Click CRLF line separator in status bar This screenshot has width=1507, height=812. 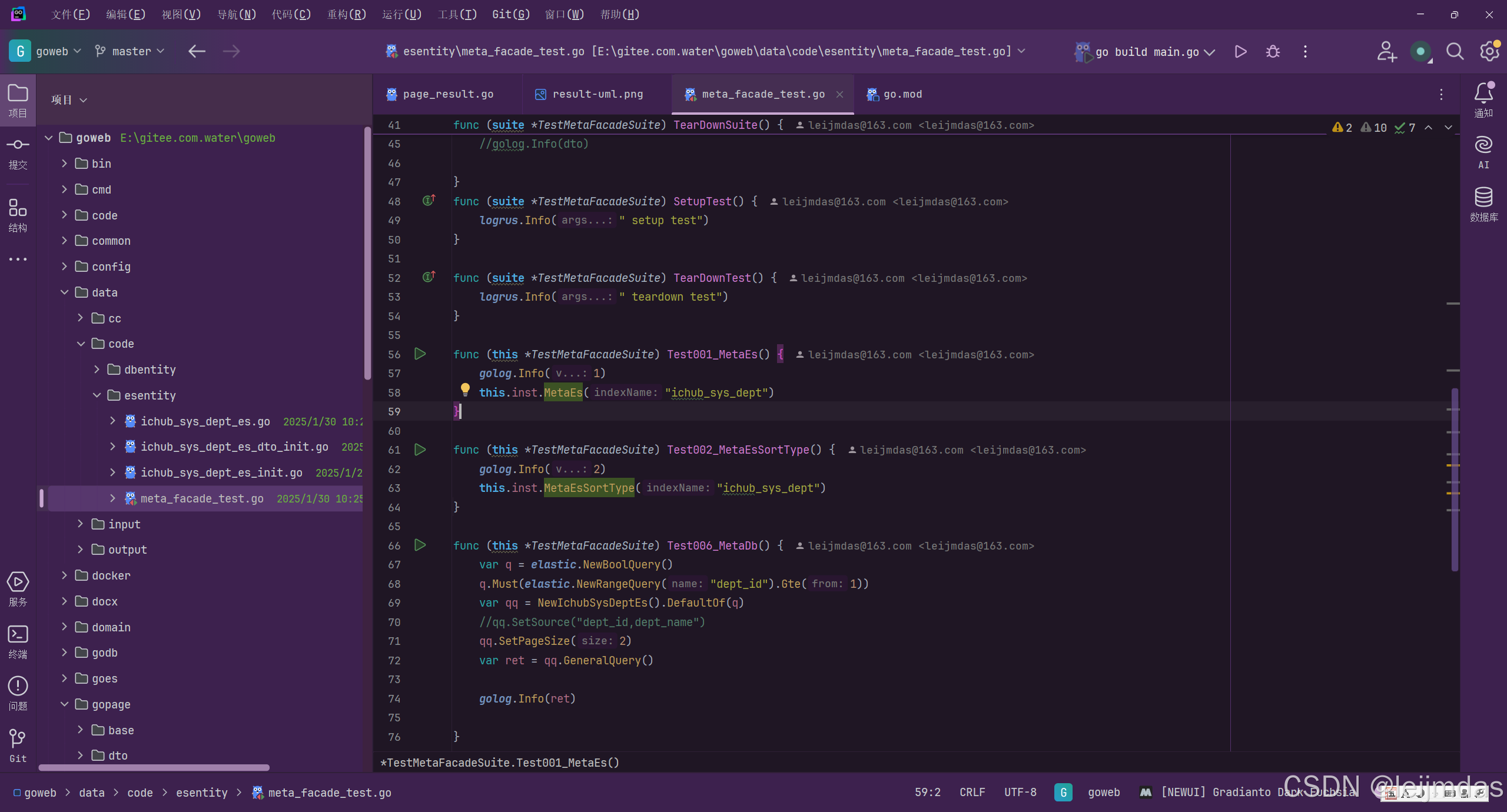pyautogui.click(x=972, y=793)
